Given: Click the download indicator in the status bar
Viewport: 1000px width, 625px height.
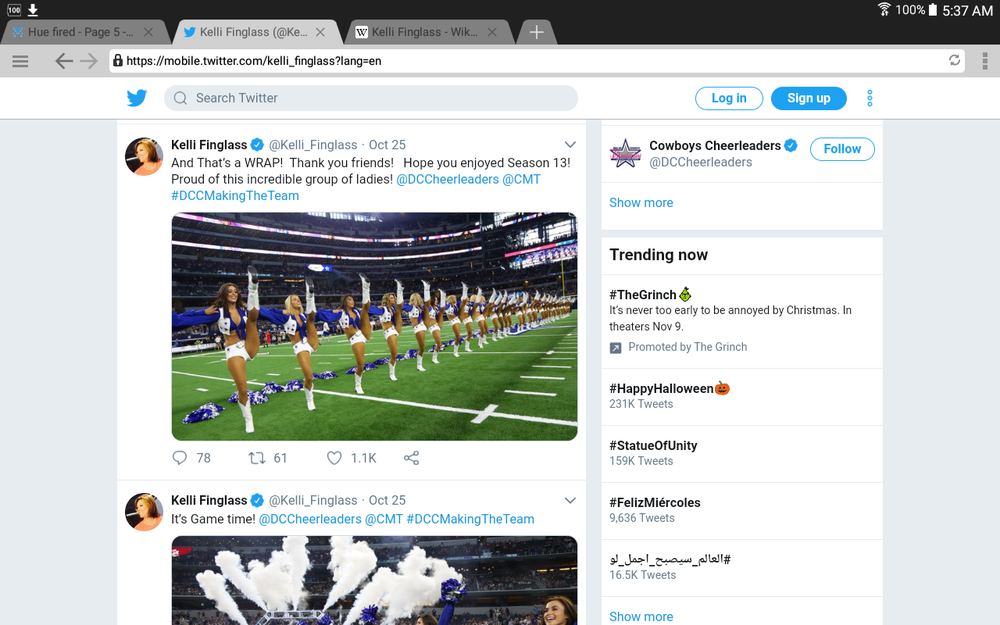Looking at the screenshot, I should (33, 10).
